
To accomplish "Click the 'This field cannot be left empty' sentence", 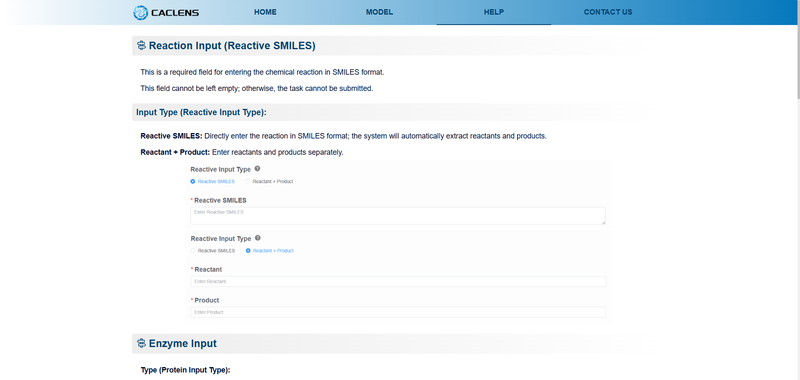I will click(257, 88).
